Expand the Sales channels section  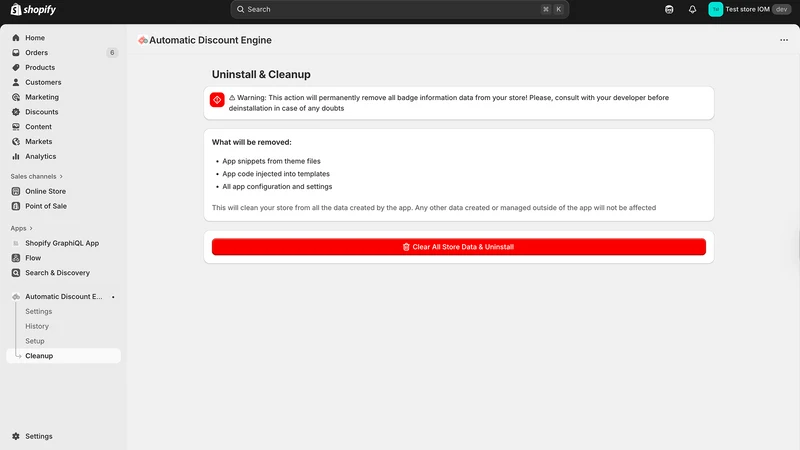[37, 177]
